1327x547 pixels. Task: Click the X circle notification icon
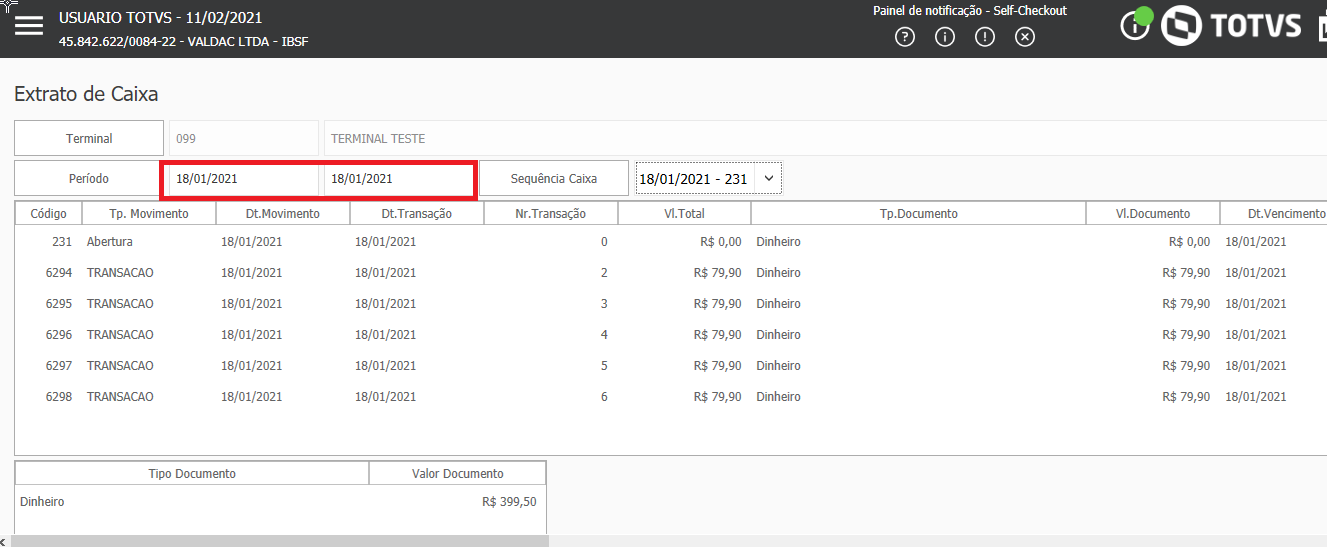coord(1025,37)
